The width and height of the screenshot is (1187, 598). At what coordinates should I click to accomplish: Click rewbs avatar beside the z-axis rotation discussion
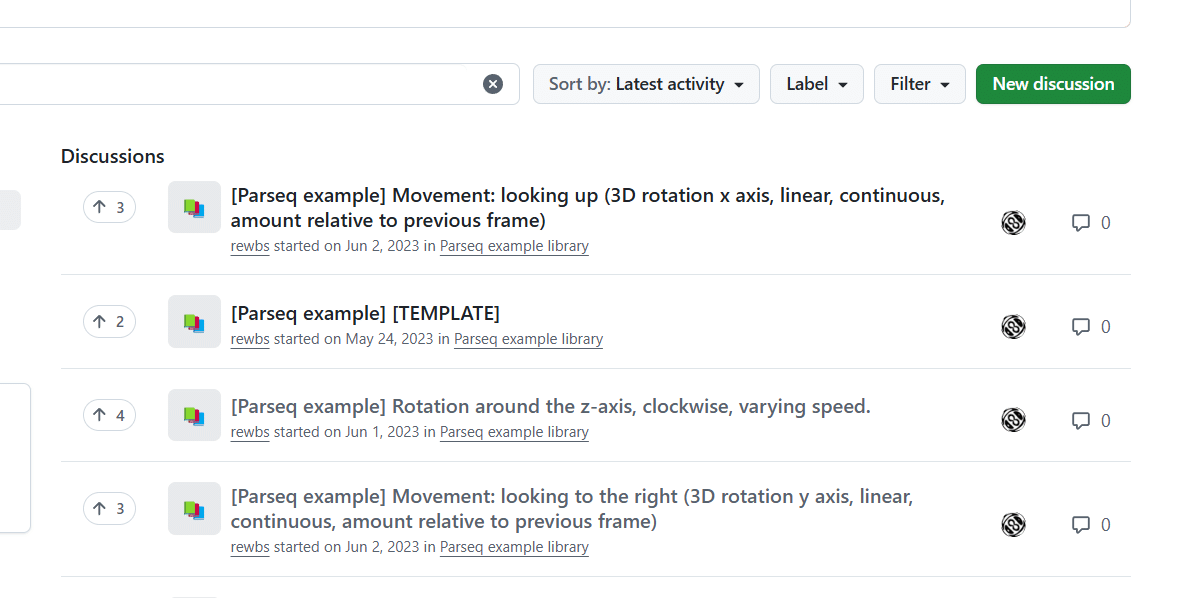(x=1013, y=420)
